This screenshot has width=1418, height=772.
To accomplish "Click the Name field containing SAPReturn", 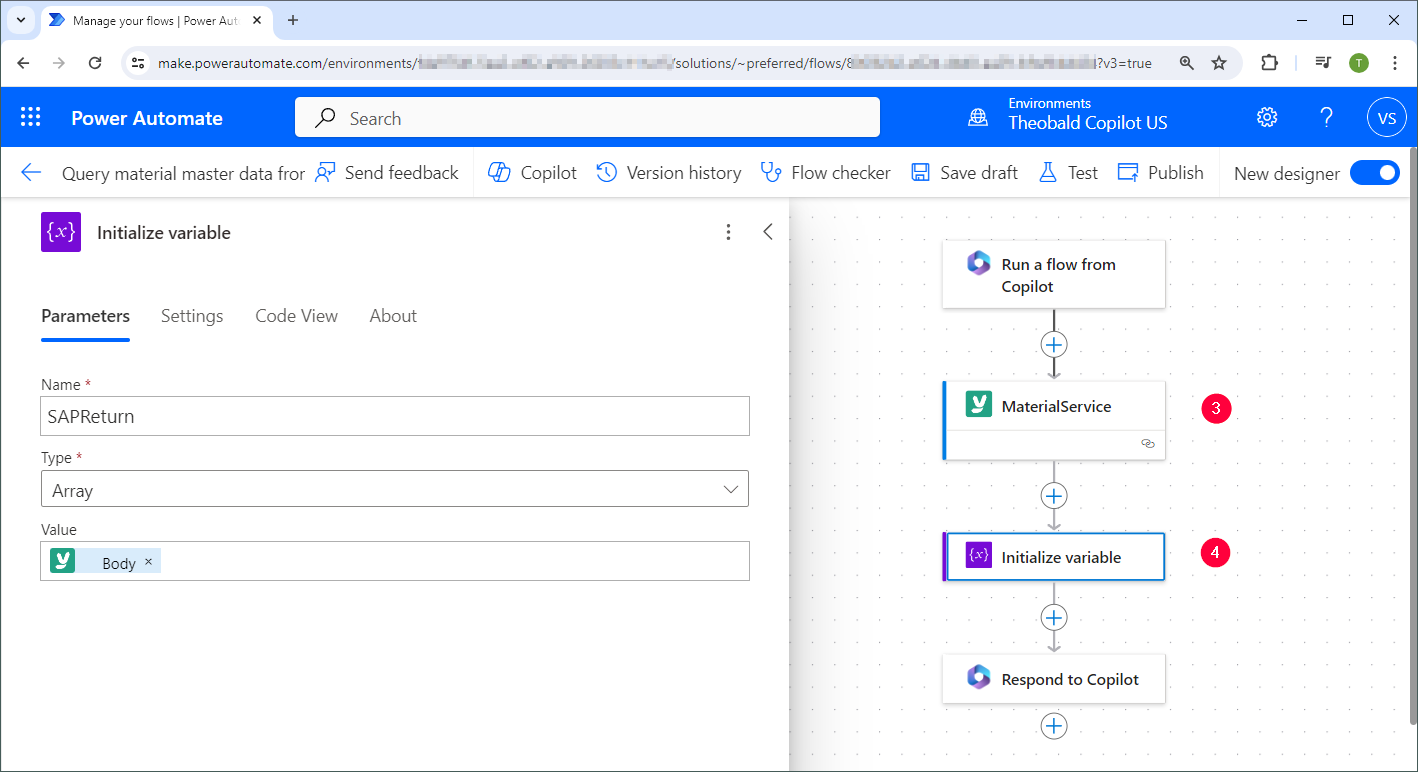I will click(x=395, y=416).
